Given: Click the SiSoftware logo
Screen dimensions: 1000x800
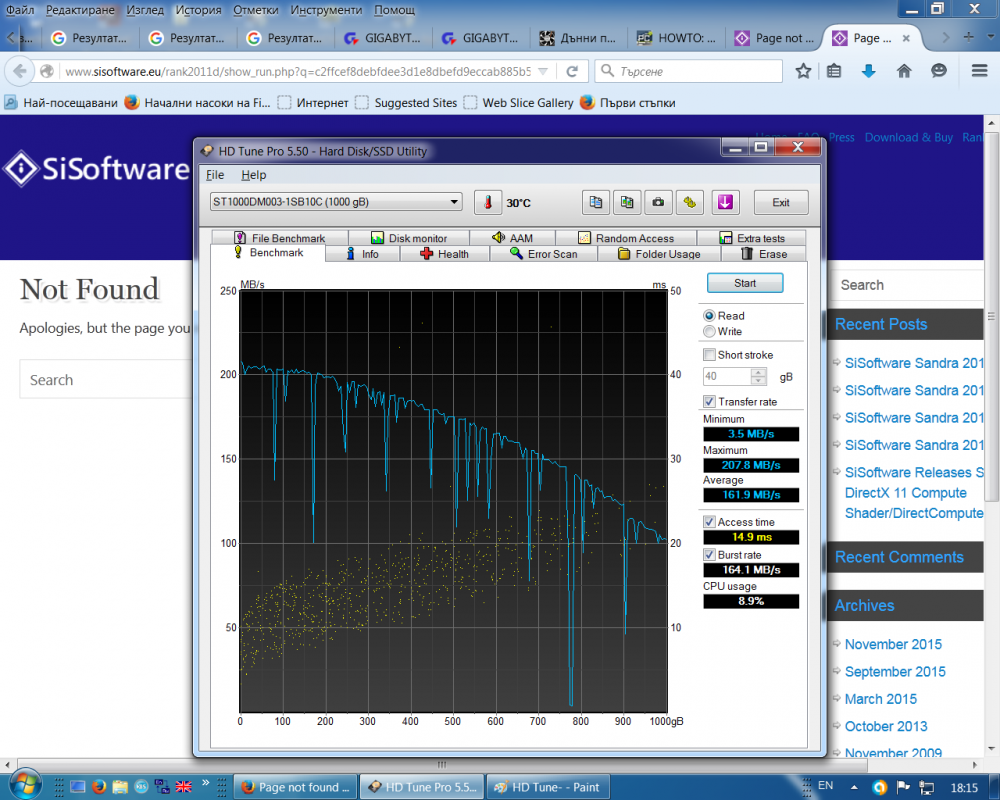Looking at the screenshot, I should pyautogui.click(x=96, y=169).
